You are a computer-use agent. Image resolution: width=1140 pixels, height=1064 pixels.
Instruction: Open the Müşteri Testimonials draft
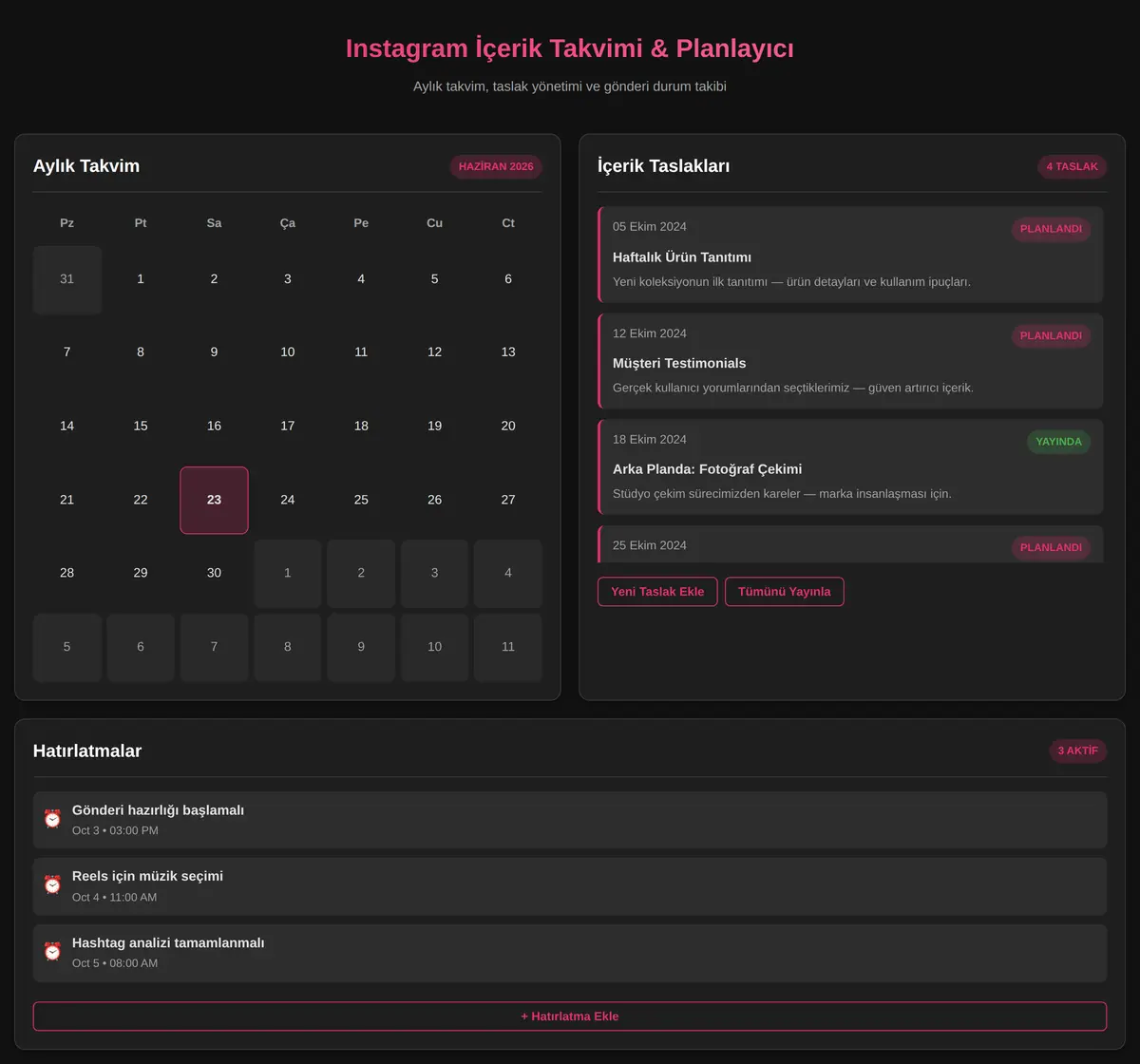[x=850, y=361]
